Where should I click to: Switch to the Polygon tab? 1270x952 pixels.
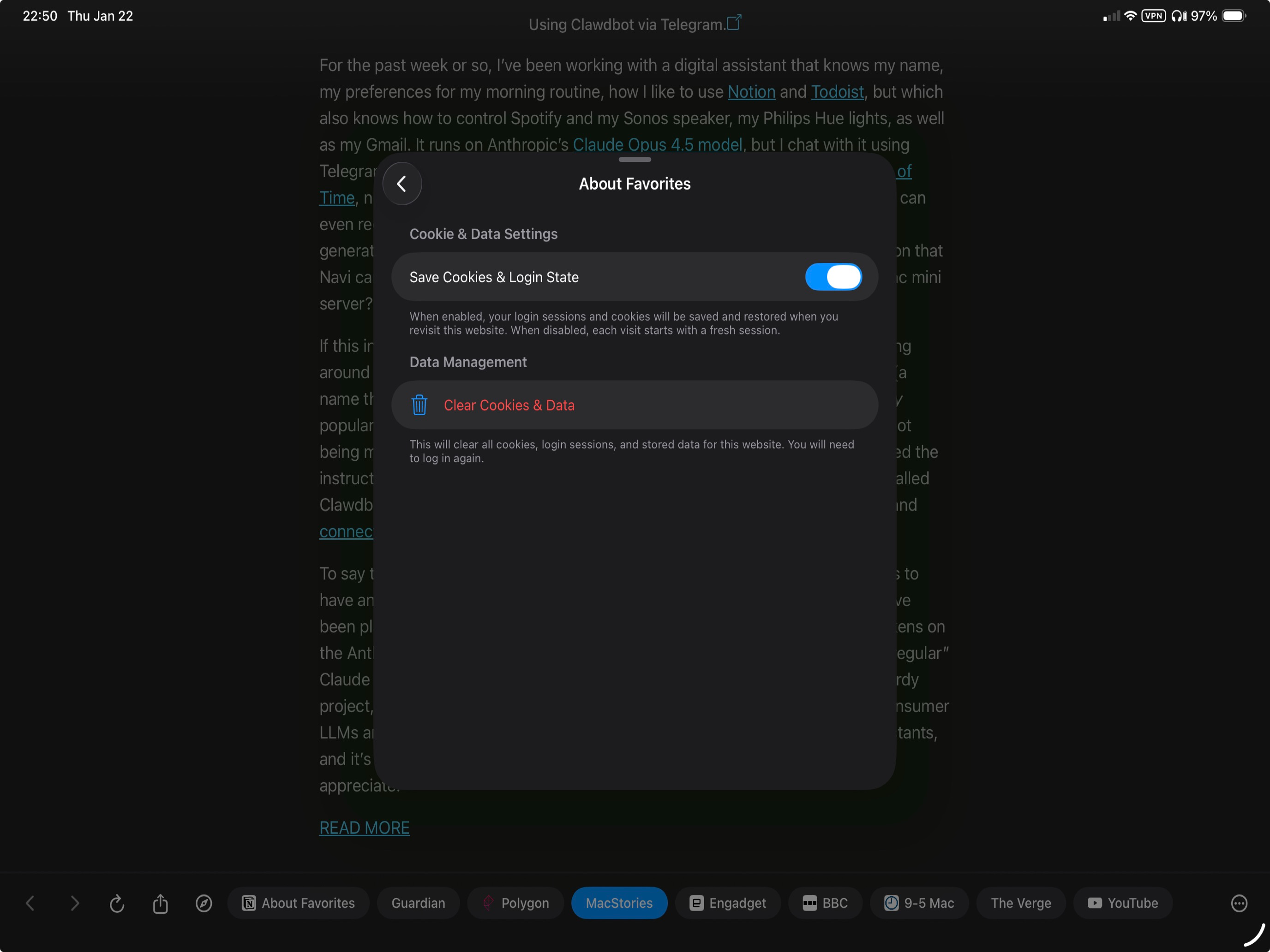515,903
